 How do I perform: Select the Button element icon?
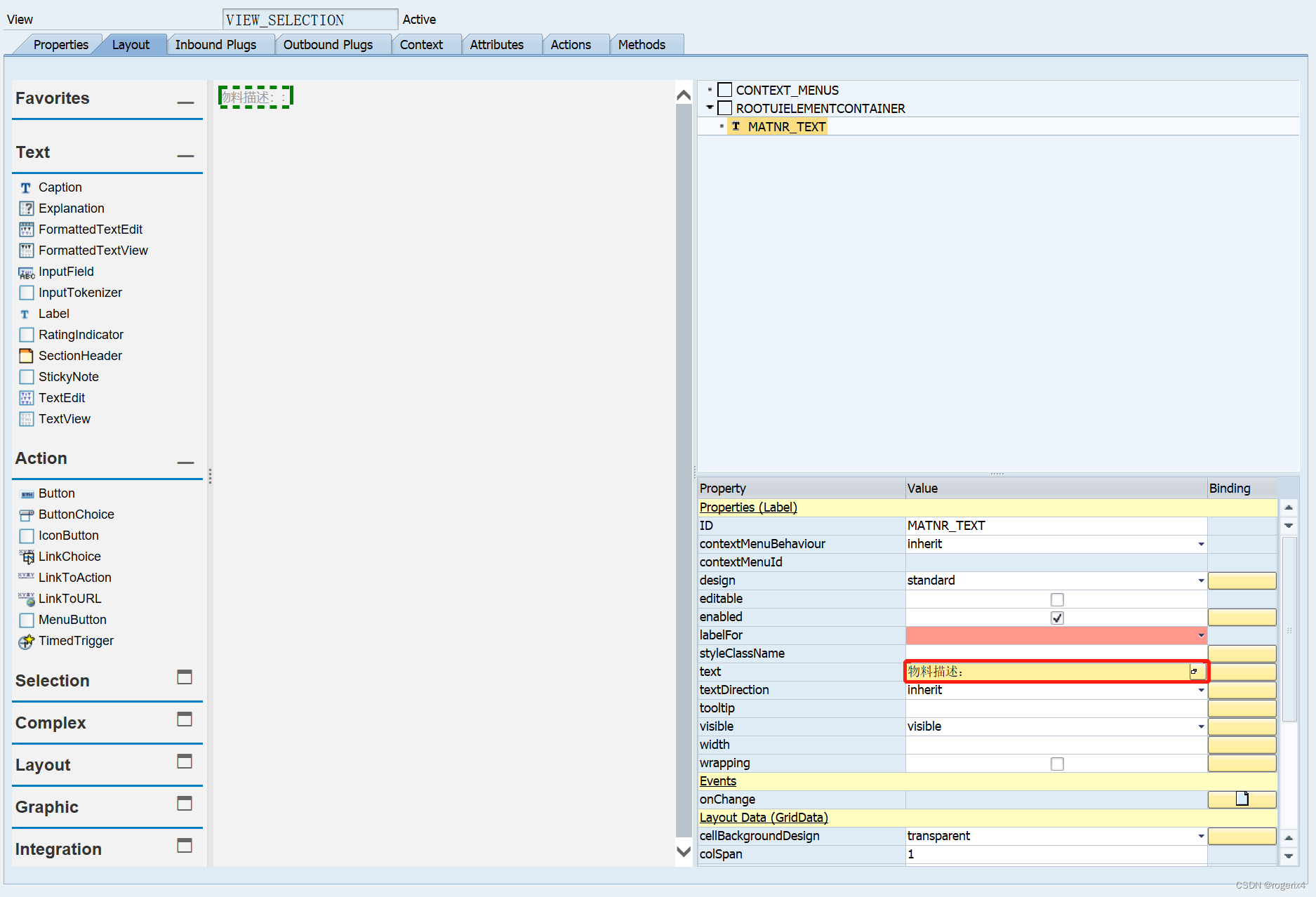26,494
